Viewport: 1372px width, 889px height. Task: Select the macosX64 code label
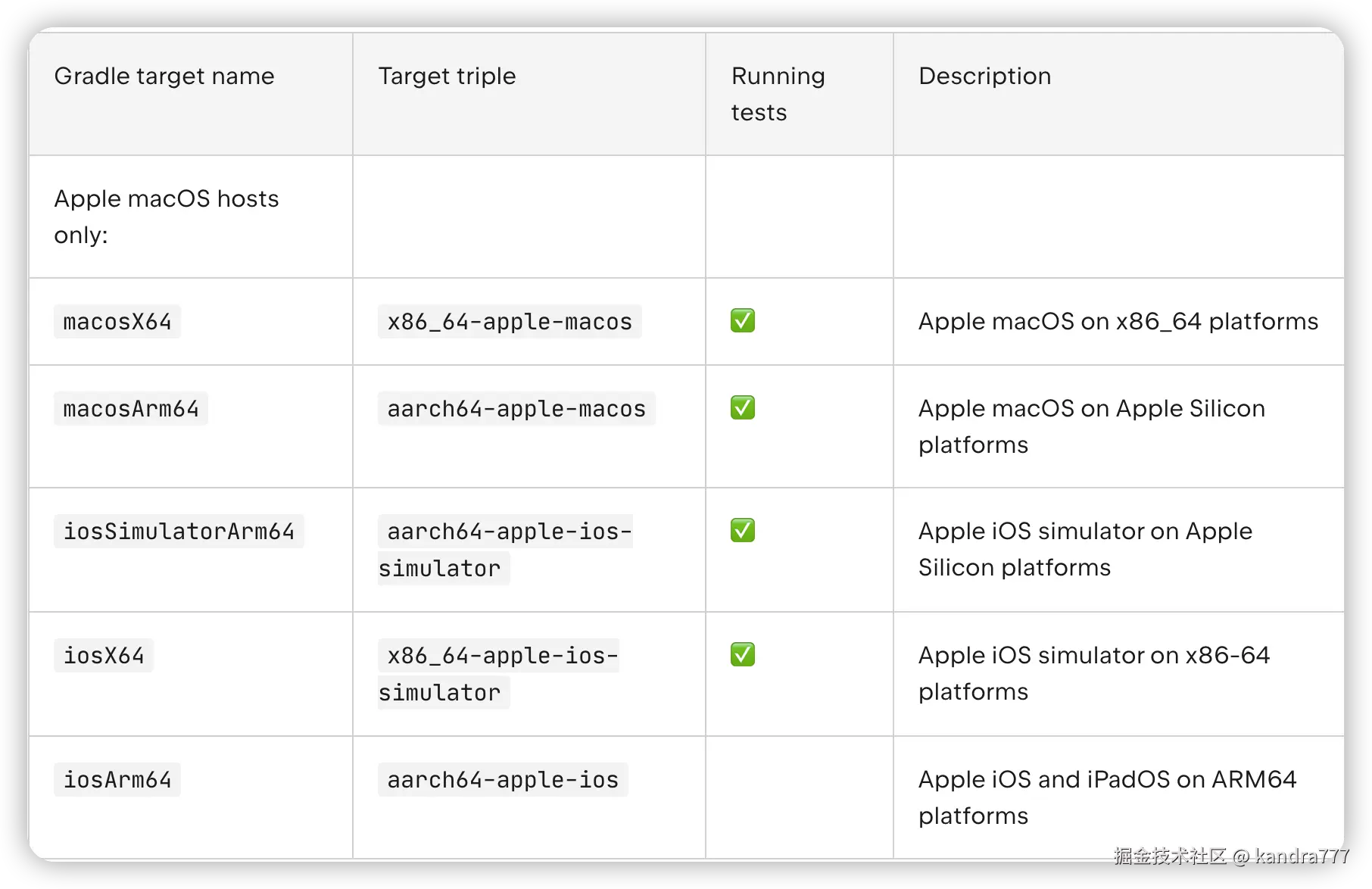(117, 322)
